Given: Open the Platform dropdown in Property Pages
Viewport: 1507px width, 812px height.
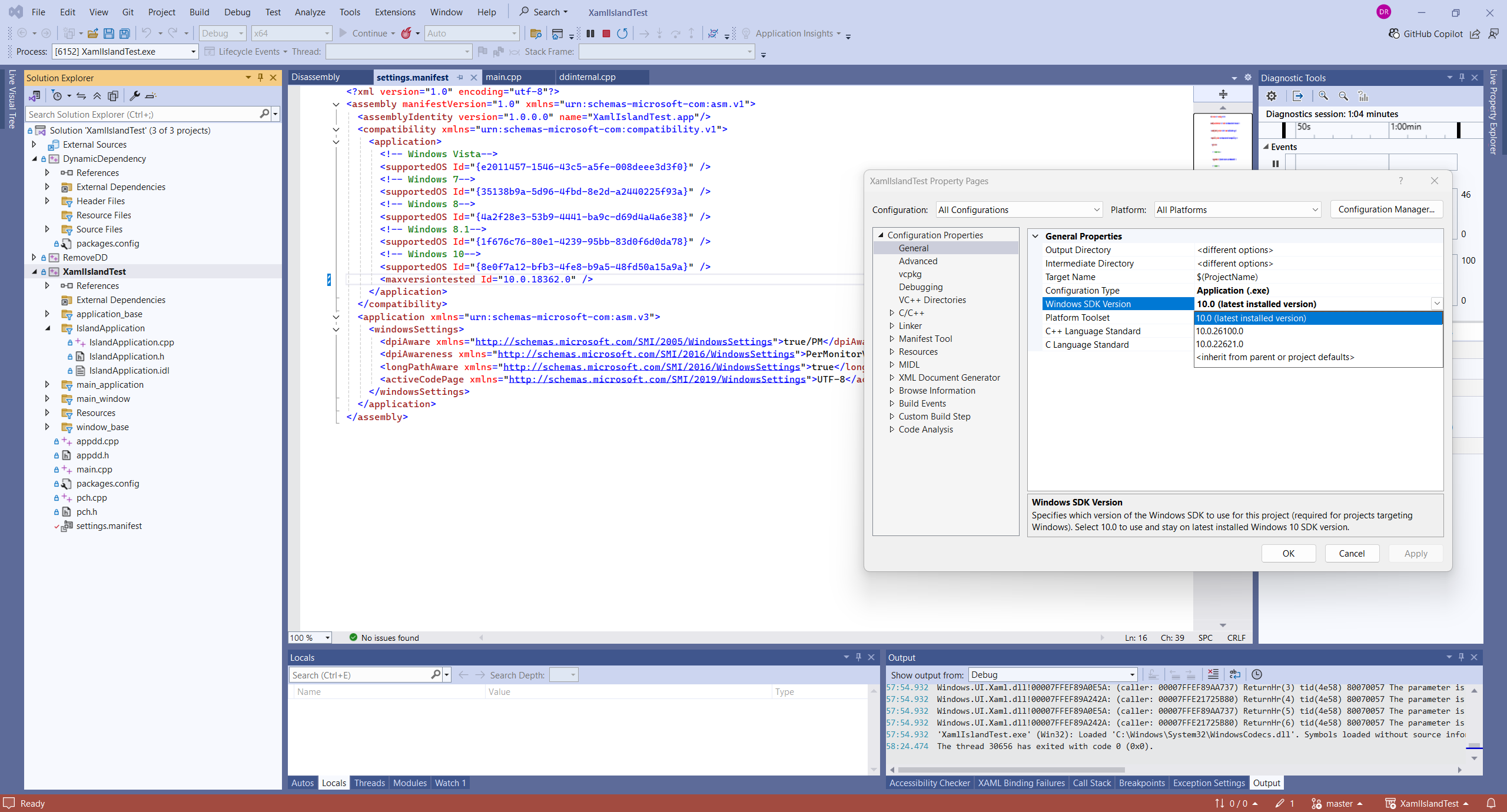Looking at the screenshot, I should 1237,210.
